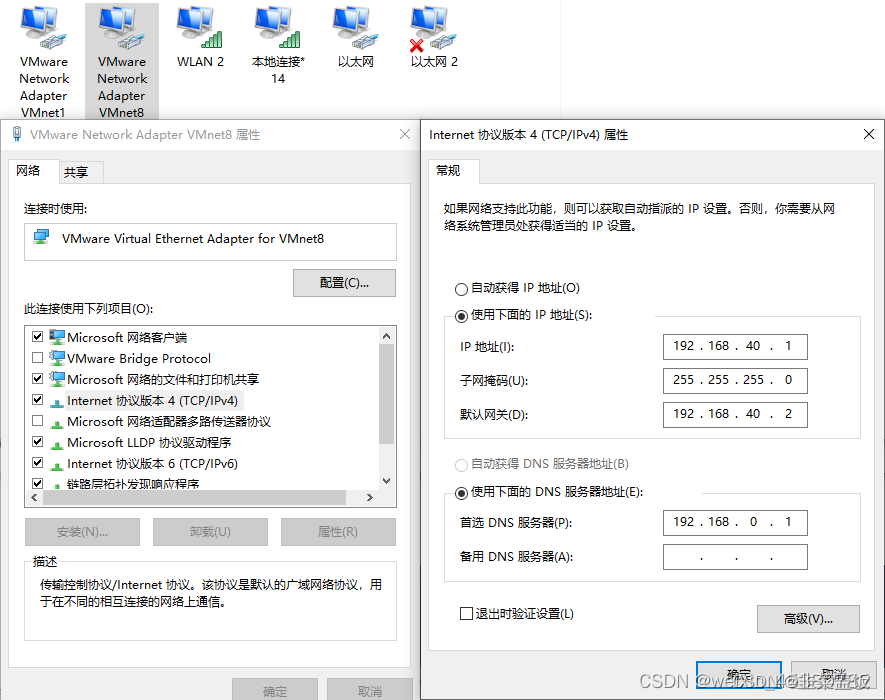This screenshot has height=700, width=885.
Task: Click the items list scroll right arrow
Action: pos(370,497)
